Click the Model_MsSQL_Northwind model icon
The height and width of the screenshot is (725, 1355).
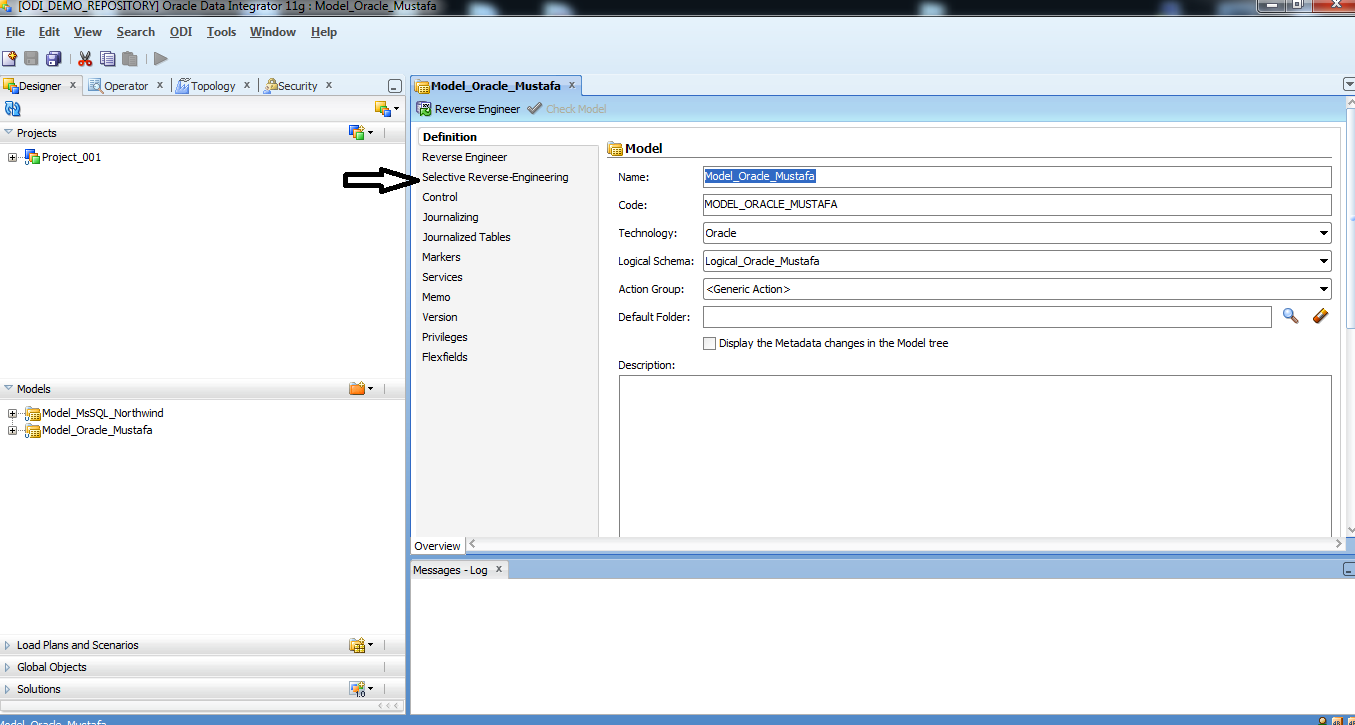click(32, 413)
